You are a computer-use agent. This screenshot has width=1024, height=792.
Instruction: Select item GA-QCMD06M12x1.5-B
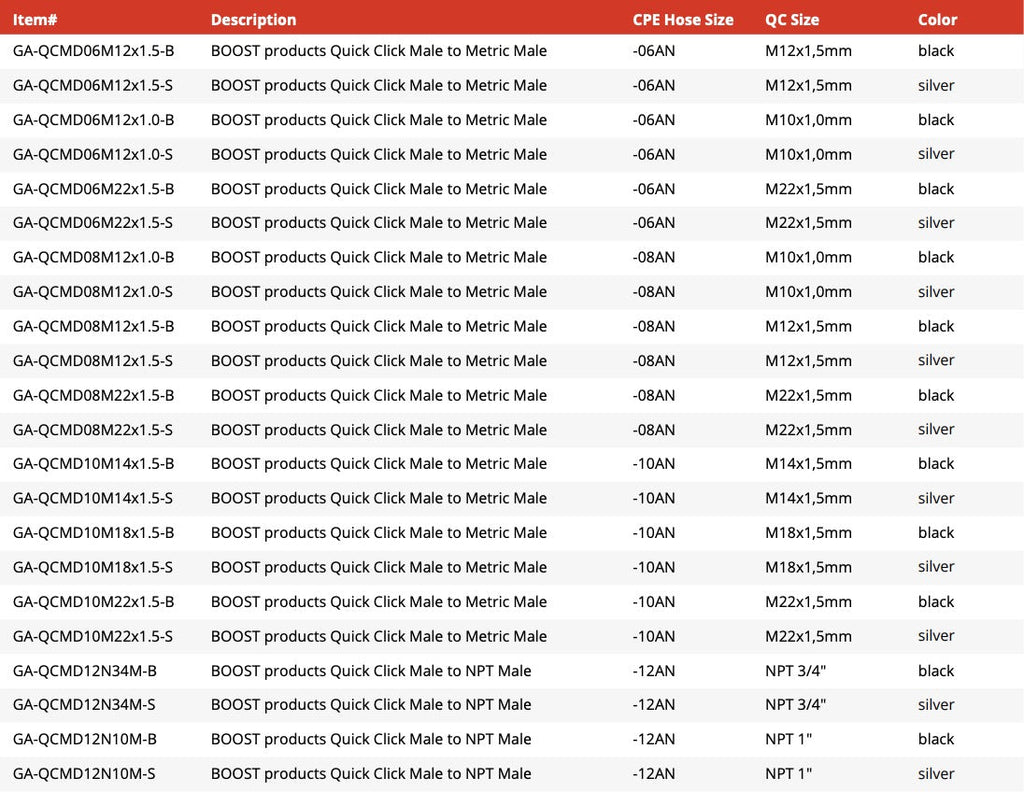93,51
